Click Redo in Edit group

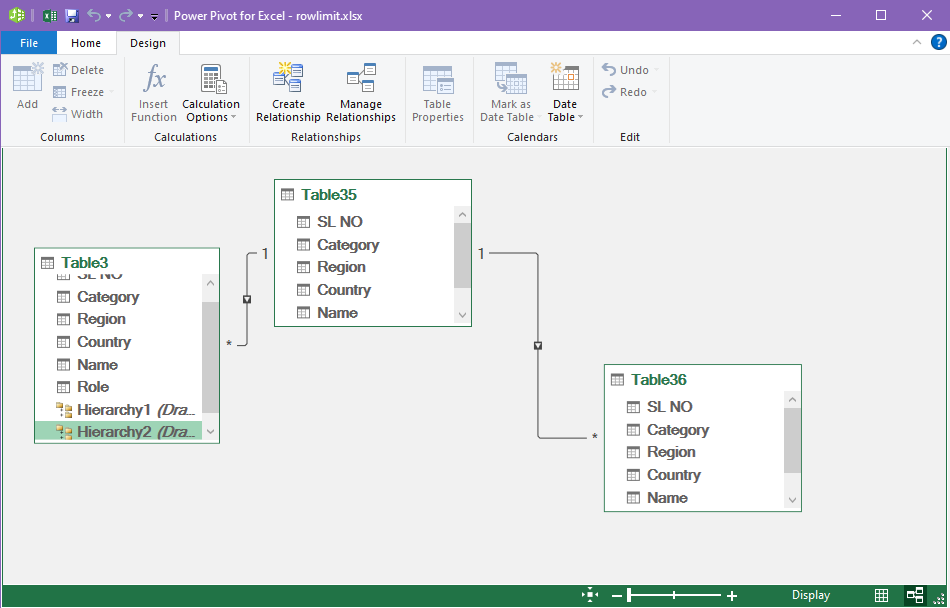[629, 92]
